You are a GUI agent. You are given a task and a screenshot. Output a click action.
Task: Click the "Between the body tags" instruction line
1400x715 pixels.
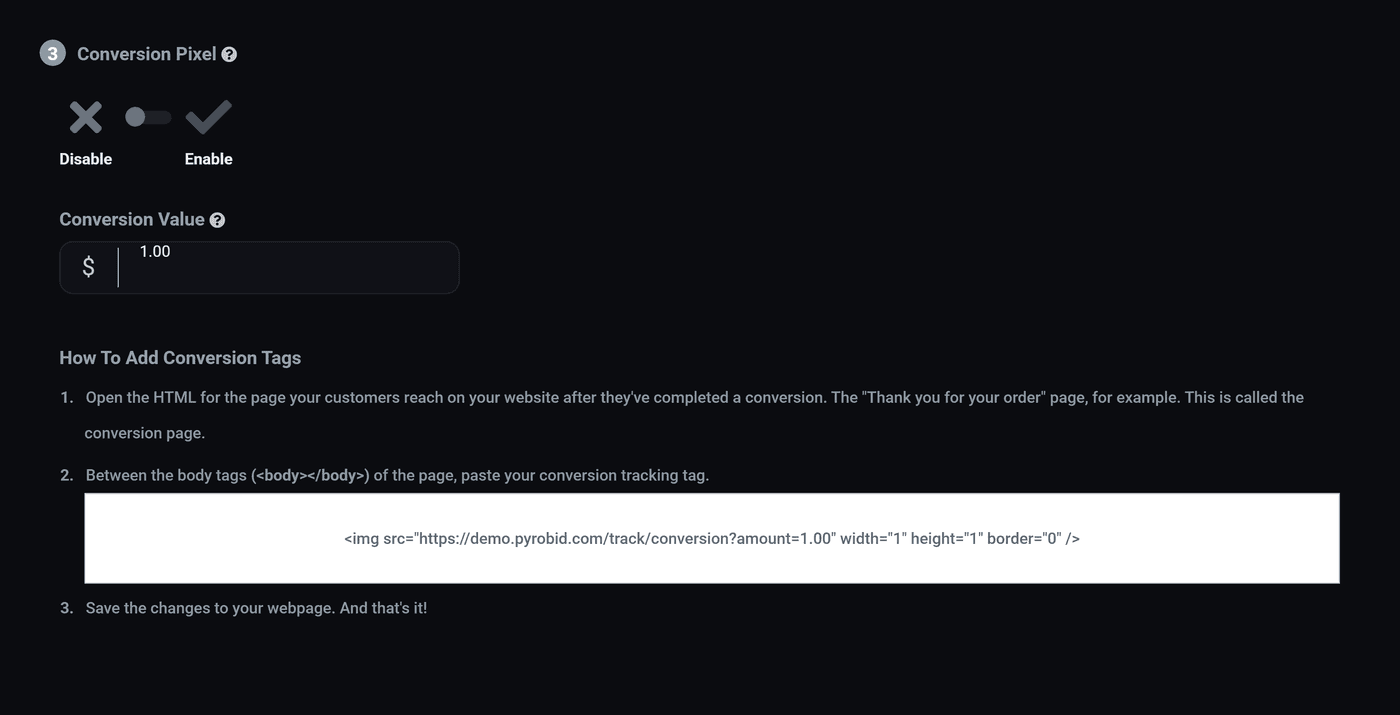397,475
